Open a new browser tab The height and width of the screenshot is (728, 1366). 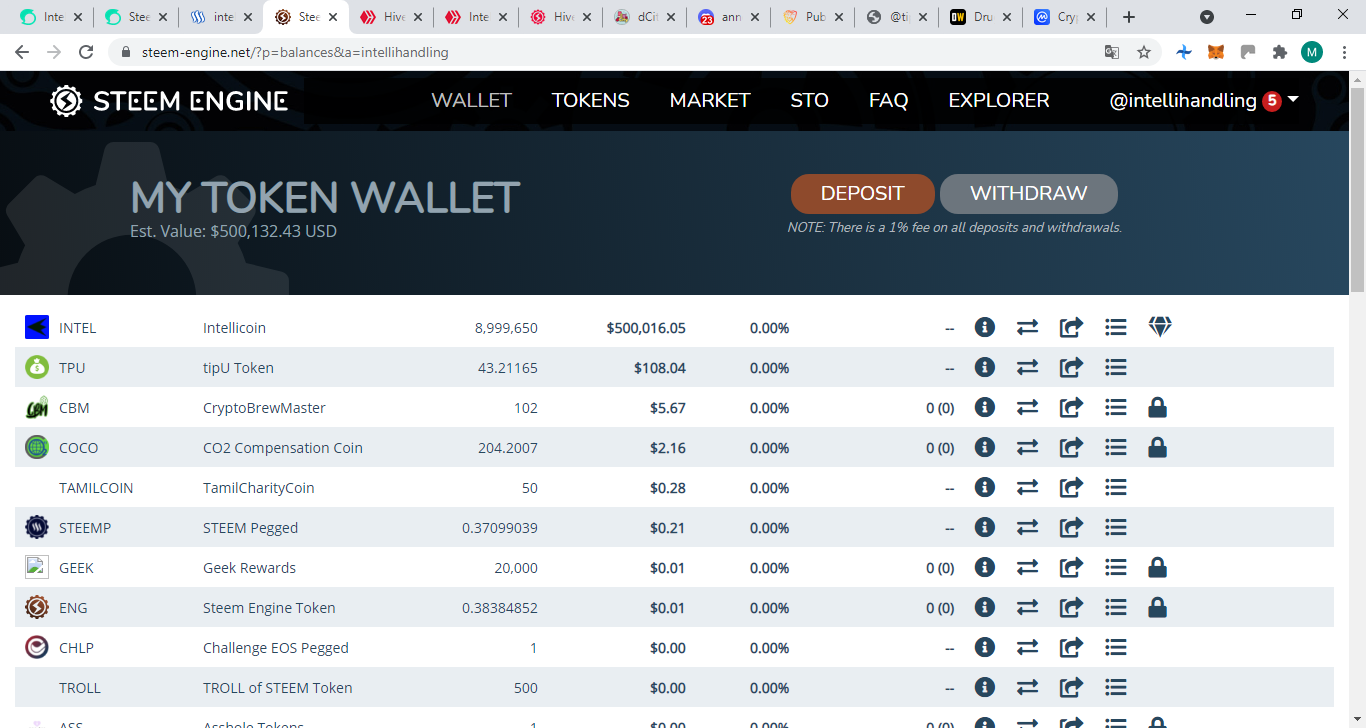point(1129,17)
